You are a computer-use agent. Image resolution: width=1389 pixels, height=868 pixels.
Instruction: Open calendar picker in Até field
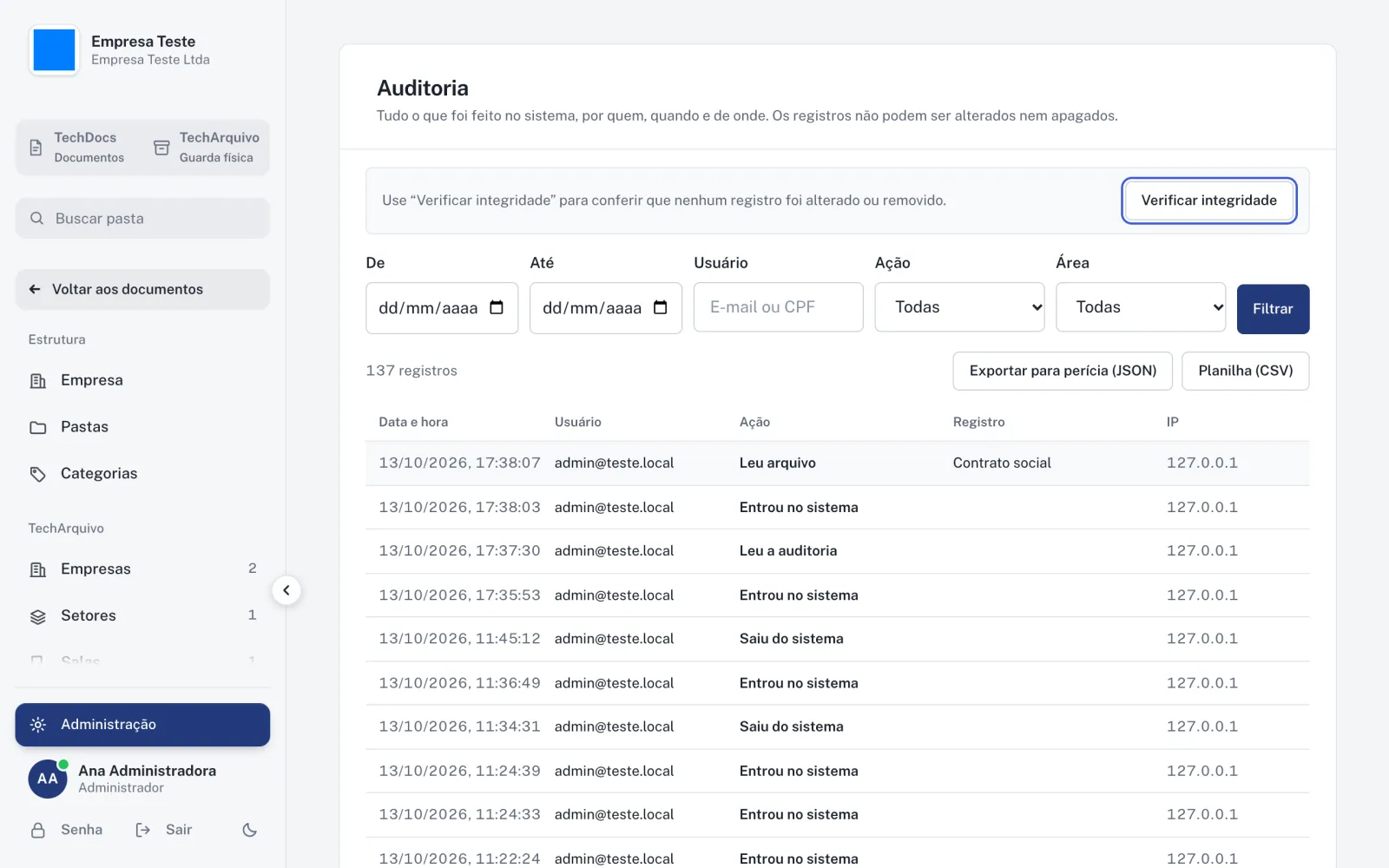(661, 307)
